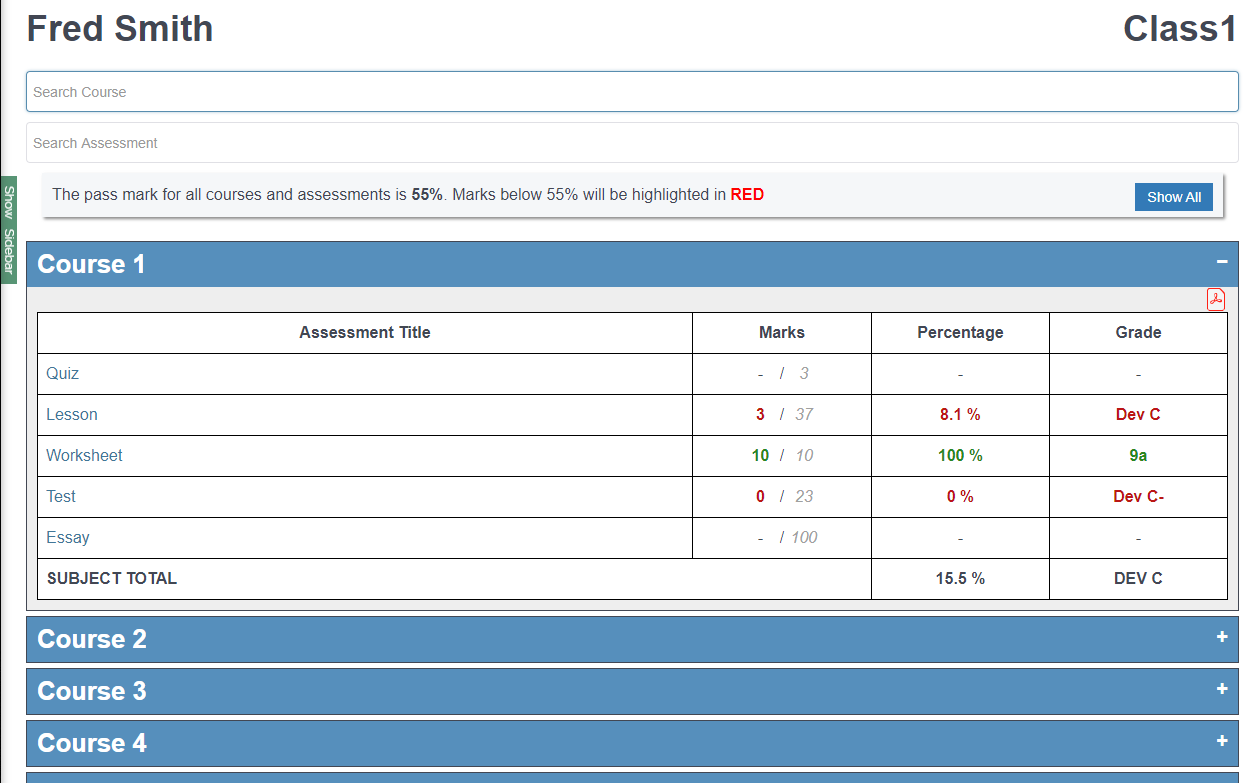This screenshot has height=783, width=1249.
Task: Focus the Search Course field
Action: coord(632,92)
